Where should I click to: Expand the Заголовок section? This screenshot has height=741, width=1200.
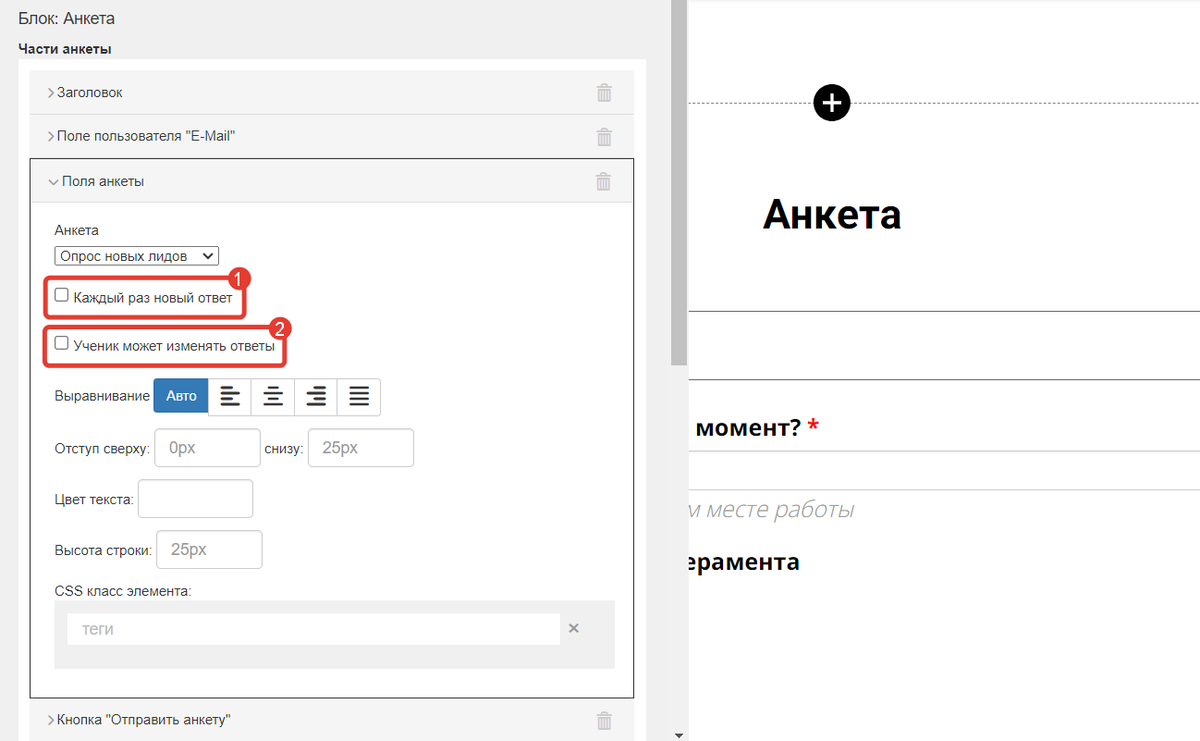(330, 93)
